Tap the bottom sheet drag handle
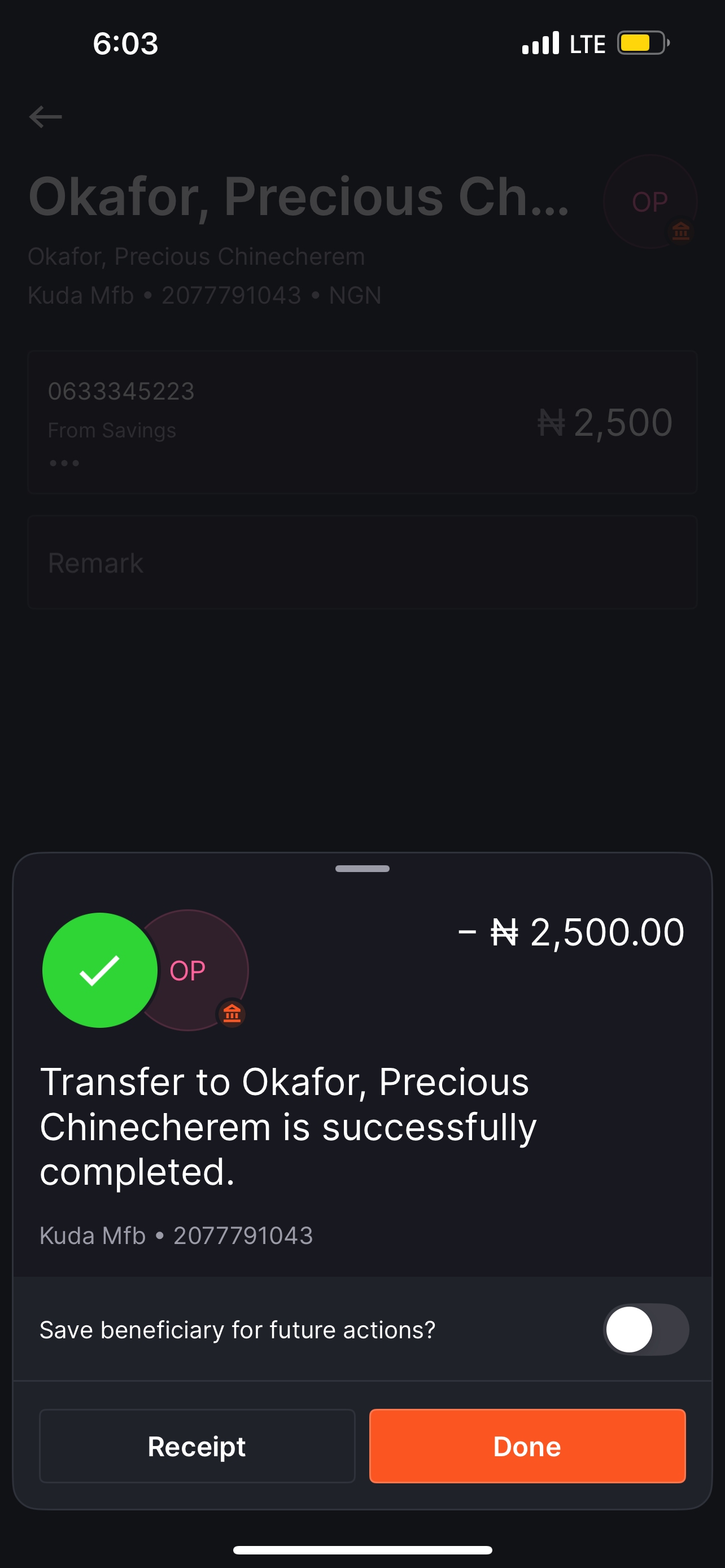Viewport: 725px width, 1568px height. tap(362, 869)
